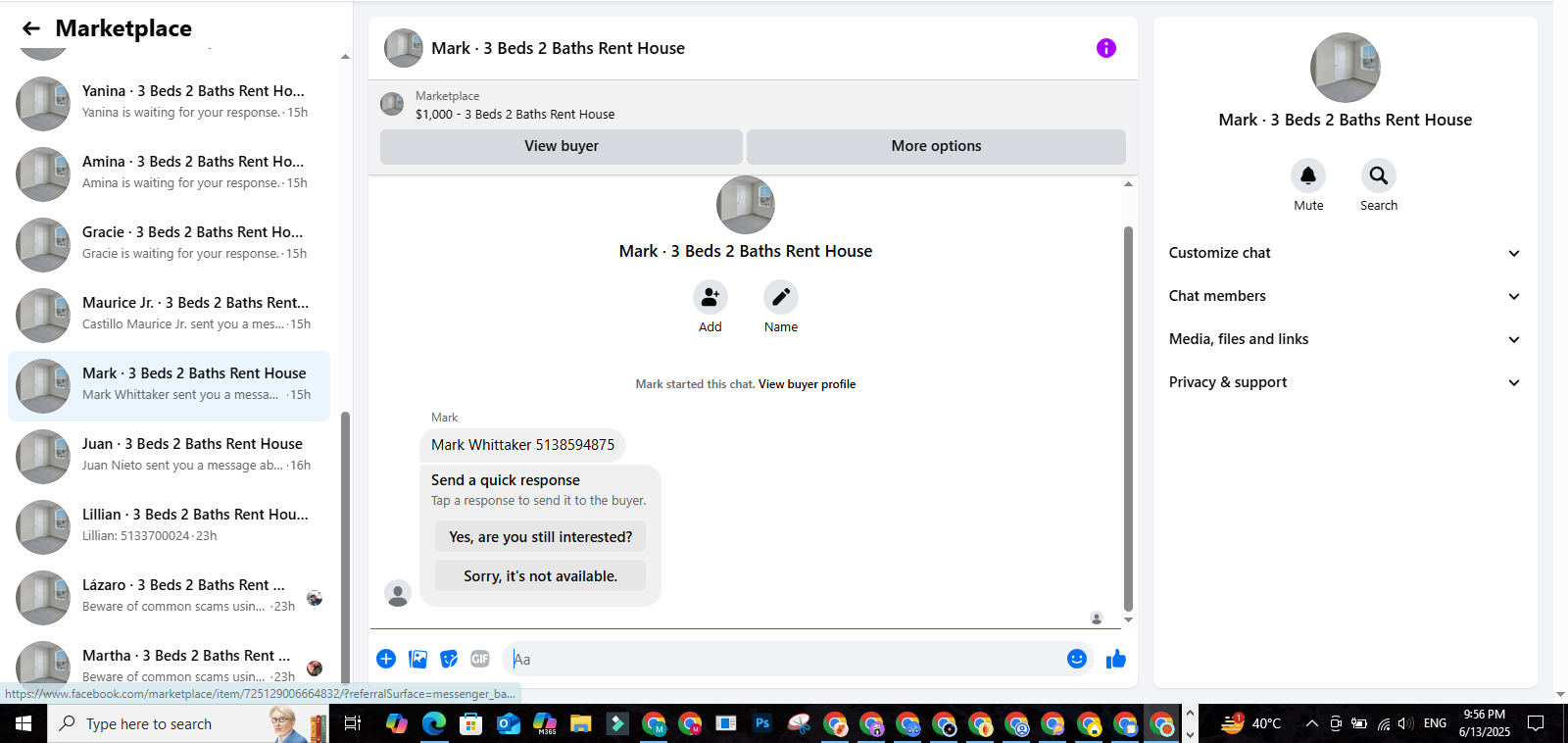Click the chat scroll-up arrow
Screen dimensions: 1568x743
point(1128,184)
